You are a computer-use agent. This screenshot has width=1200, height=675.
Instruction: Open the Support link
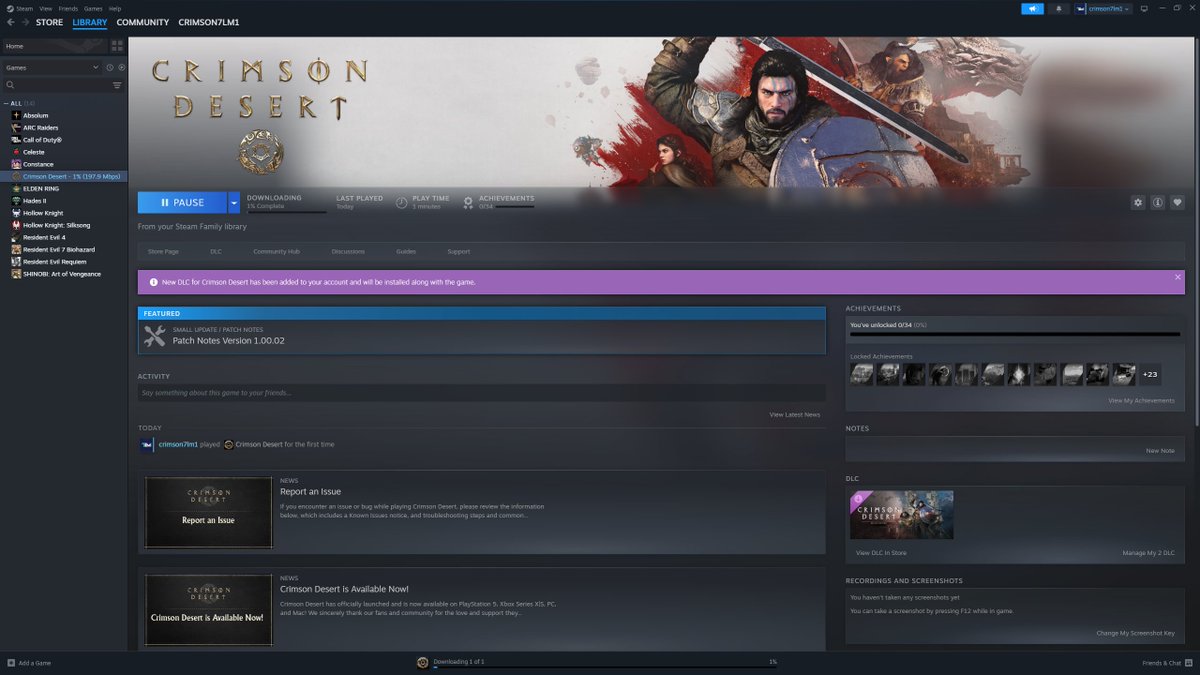click(x=459, y=252)
